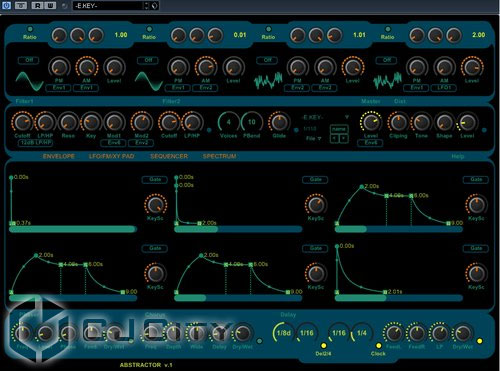Open the Env6 source selector under Mod1
Viewport: 500px width, 371px height.
point(113,143)
